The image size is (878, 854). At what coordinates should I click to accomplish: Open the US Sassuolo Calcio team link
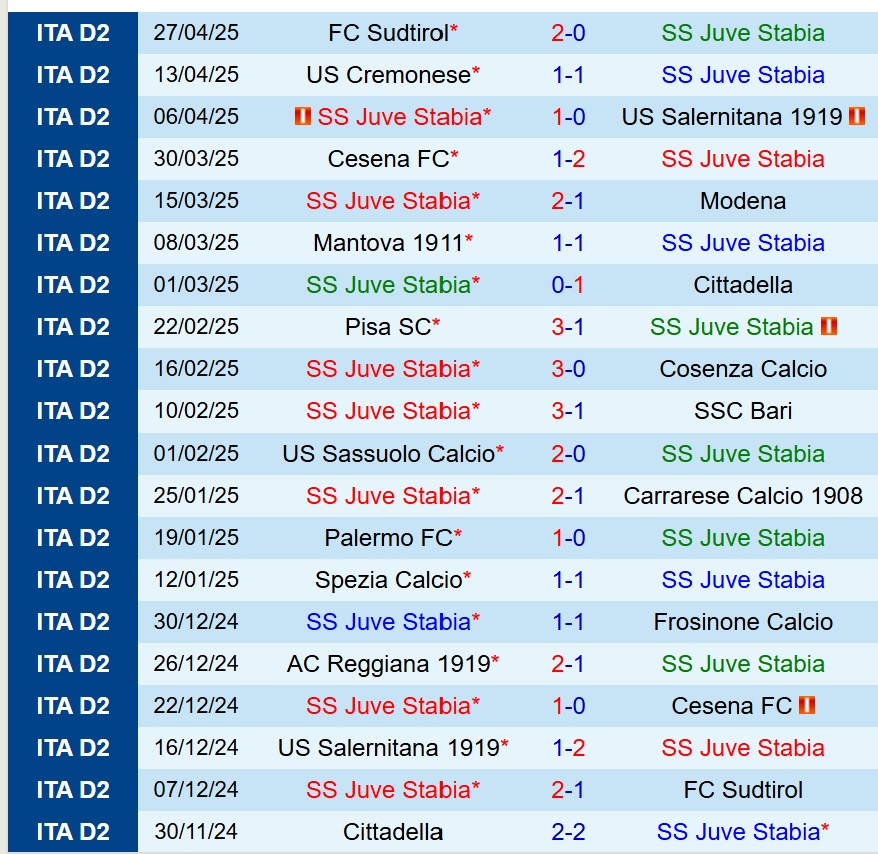[x=388, y=454]
